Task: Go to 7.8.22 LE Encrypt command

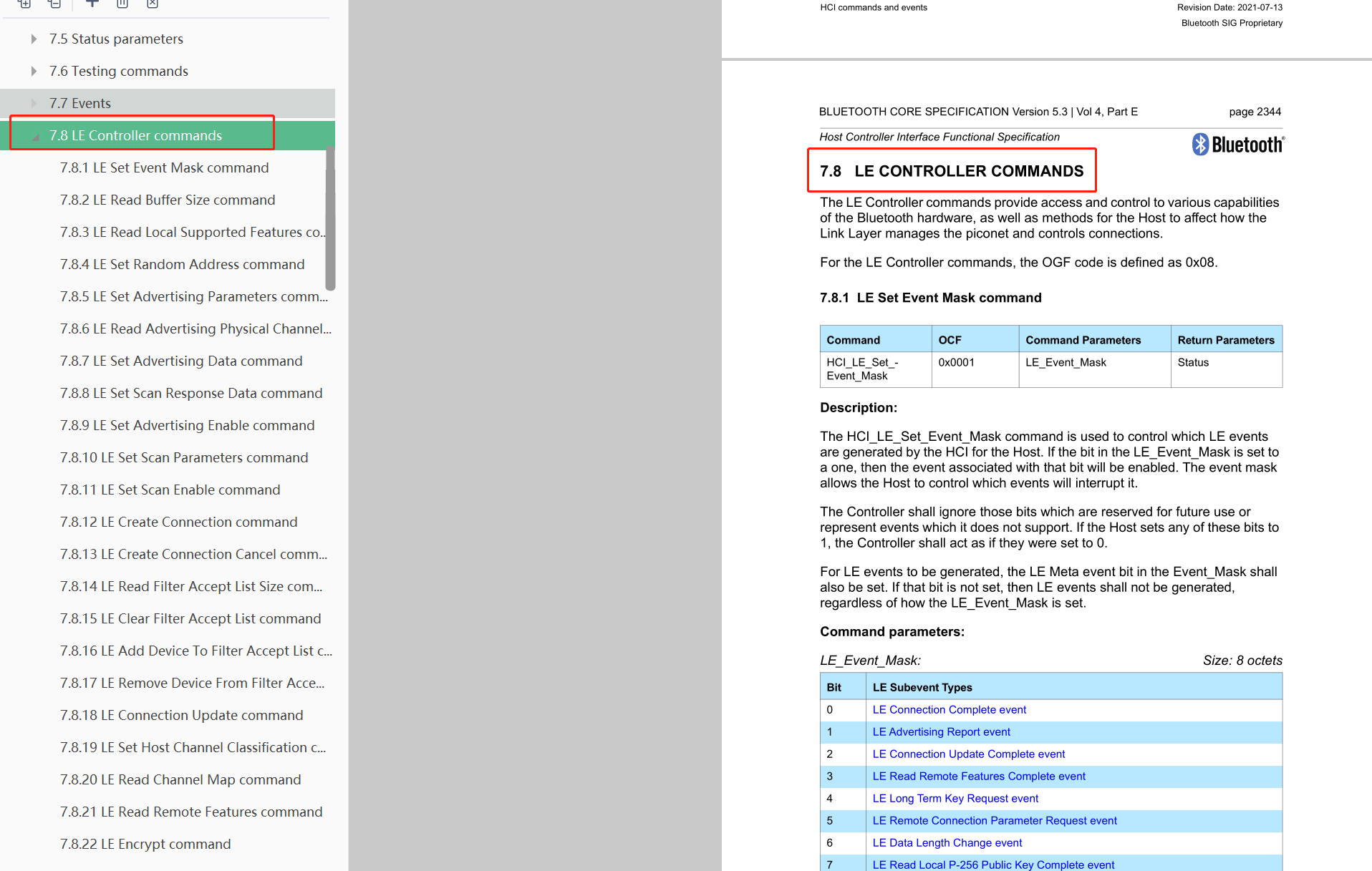Action: click(x=145, y=844)
